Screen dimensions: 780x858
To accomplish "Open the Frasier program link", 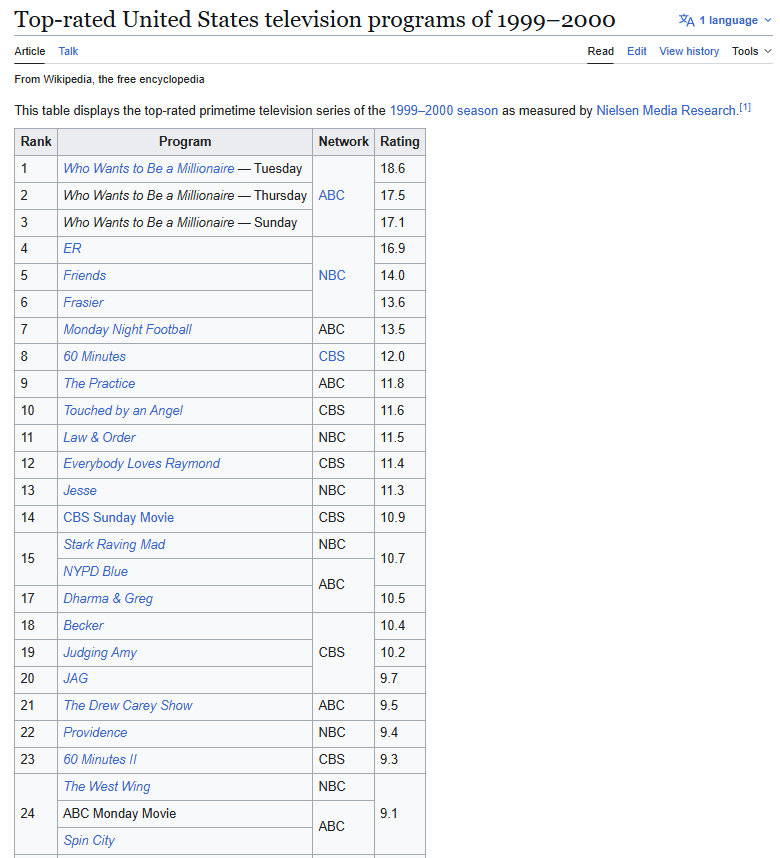I will pyautogui.click(x=83, y=302).
